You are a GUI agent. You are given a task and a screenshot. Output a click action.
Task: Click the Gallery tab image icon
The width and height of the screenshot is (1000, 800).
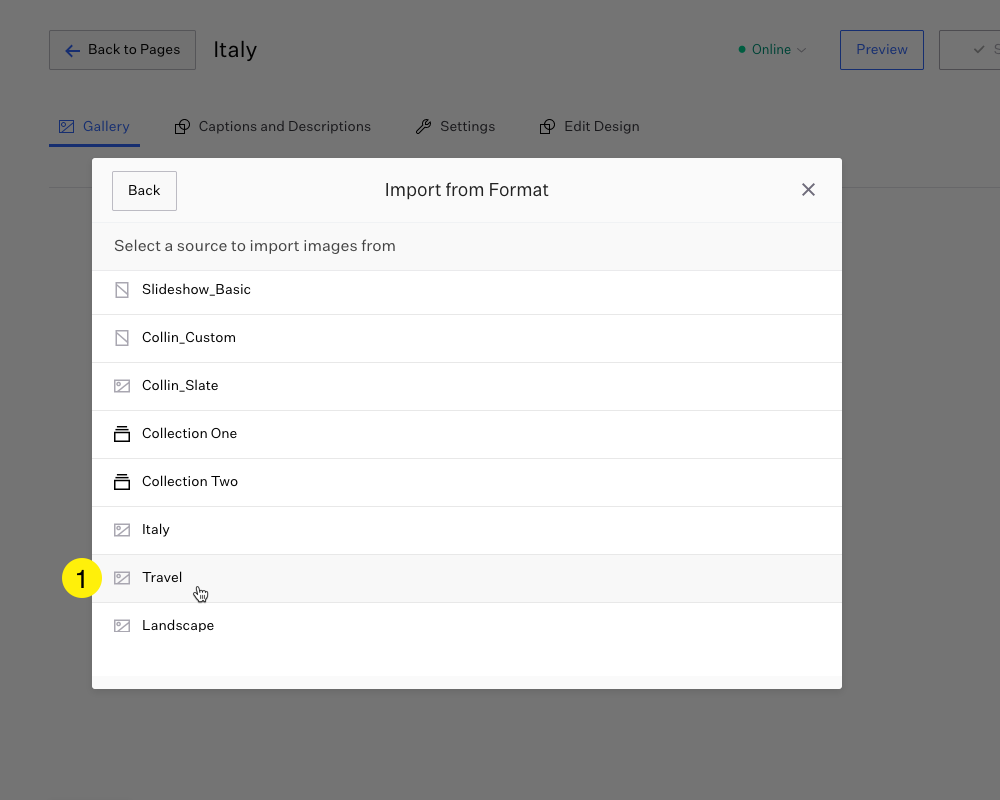coord(66,126)
